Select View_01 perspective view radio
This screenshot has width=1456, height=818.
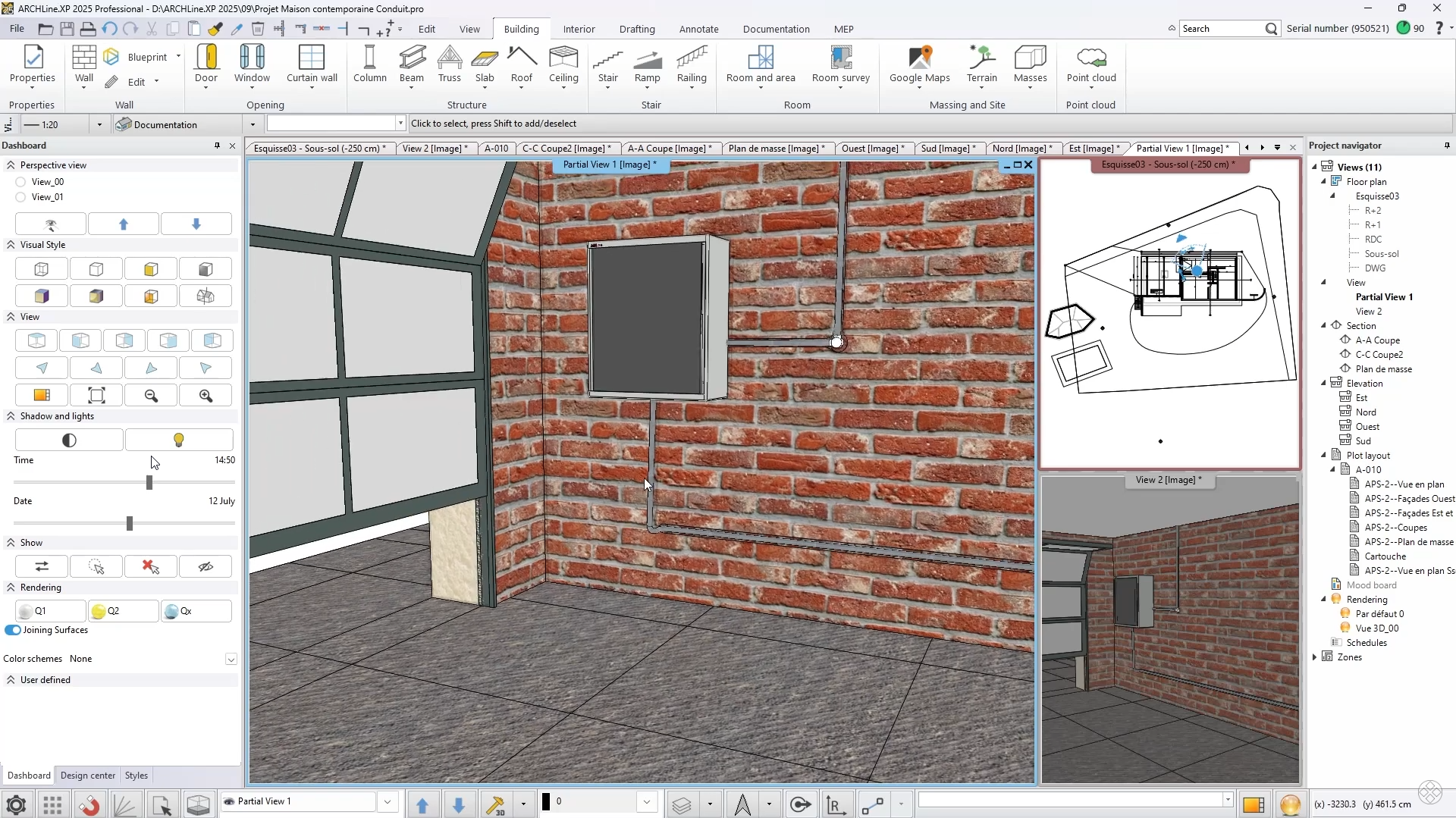pyautogui.click(x=20, y=197)
